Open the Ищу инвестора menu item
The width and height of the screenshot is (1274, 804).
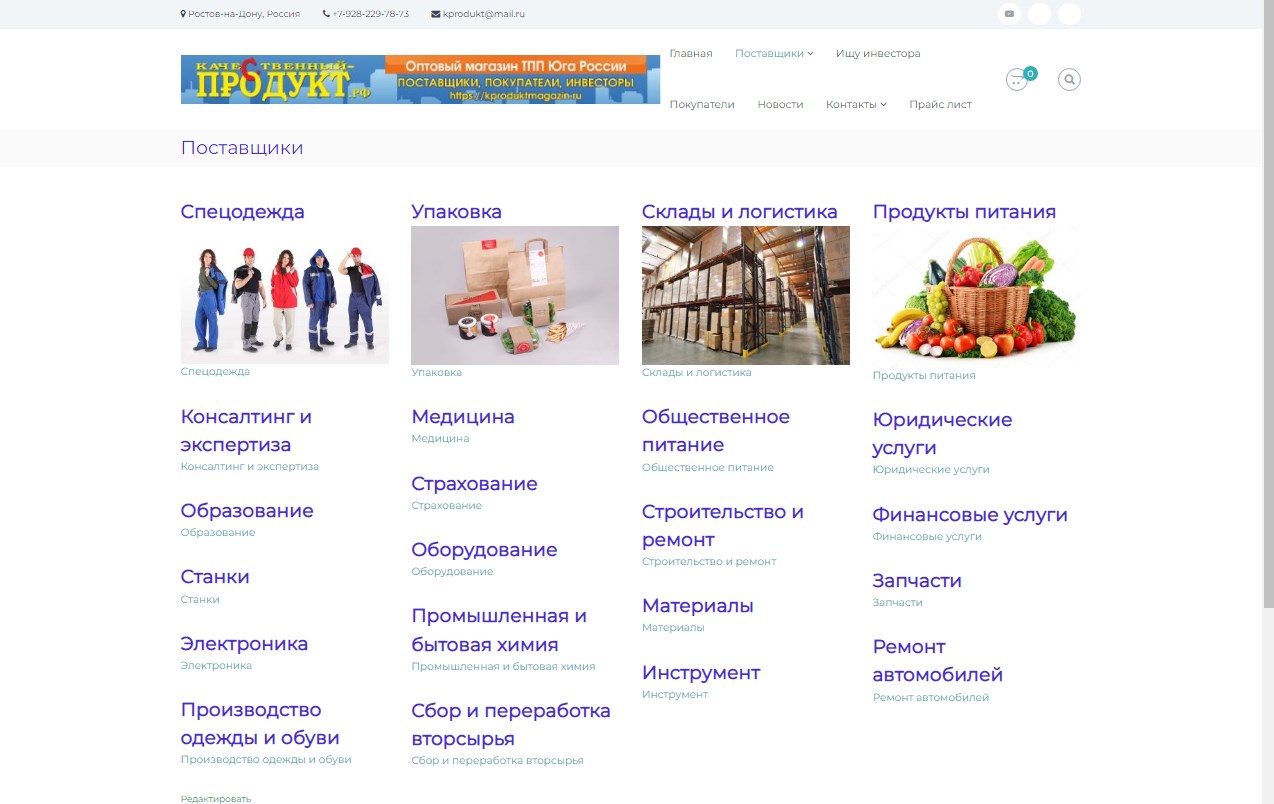tap(878, 54)
